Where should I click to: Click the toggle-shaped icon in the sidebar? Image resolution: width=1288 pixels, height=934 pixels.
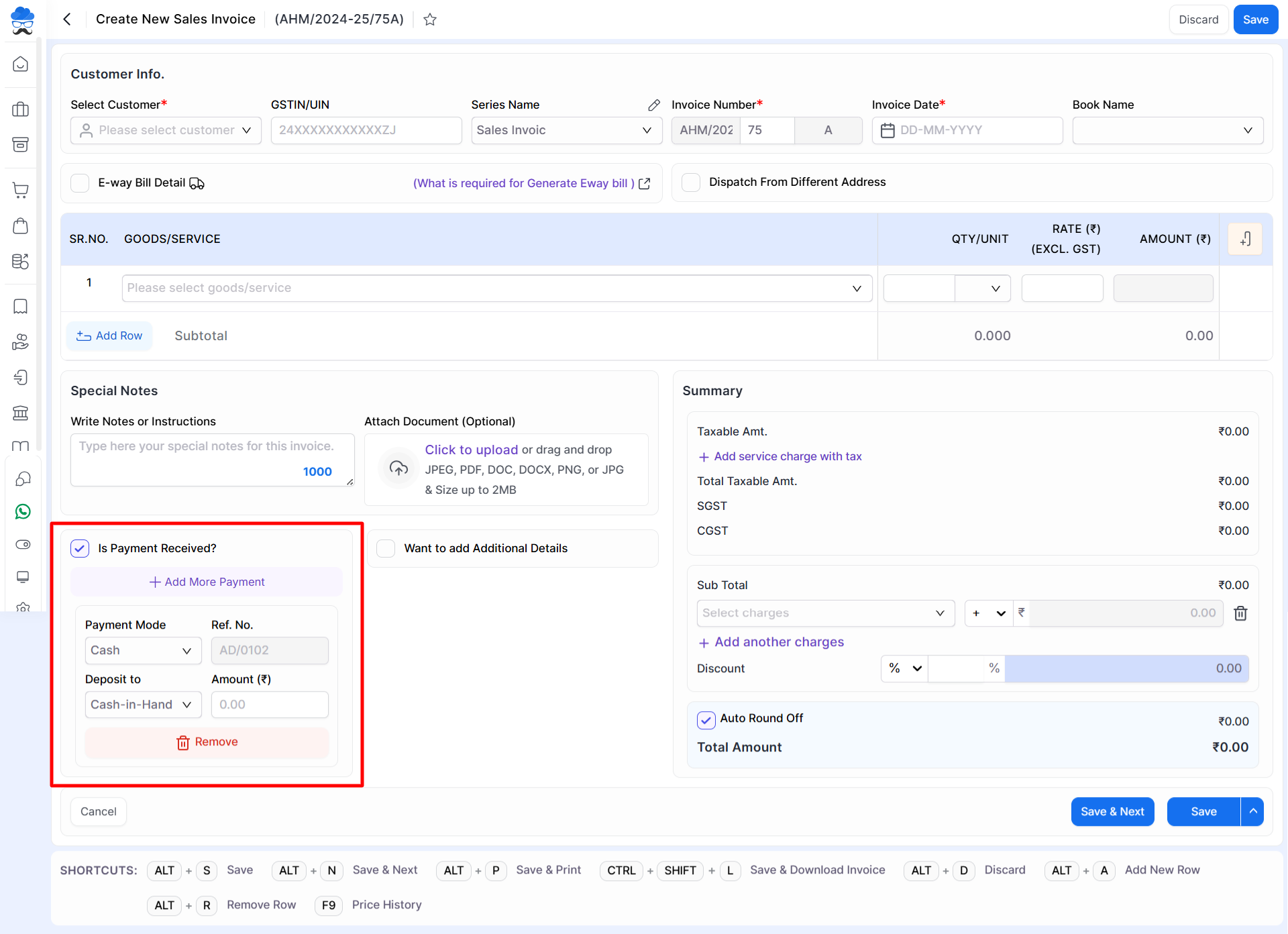pyautogui.click(x=23, y=544)
